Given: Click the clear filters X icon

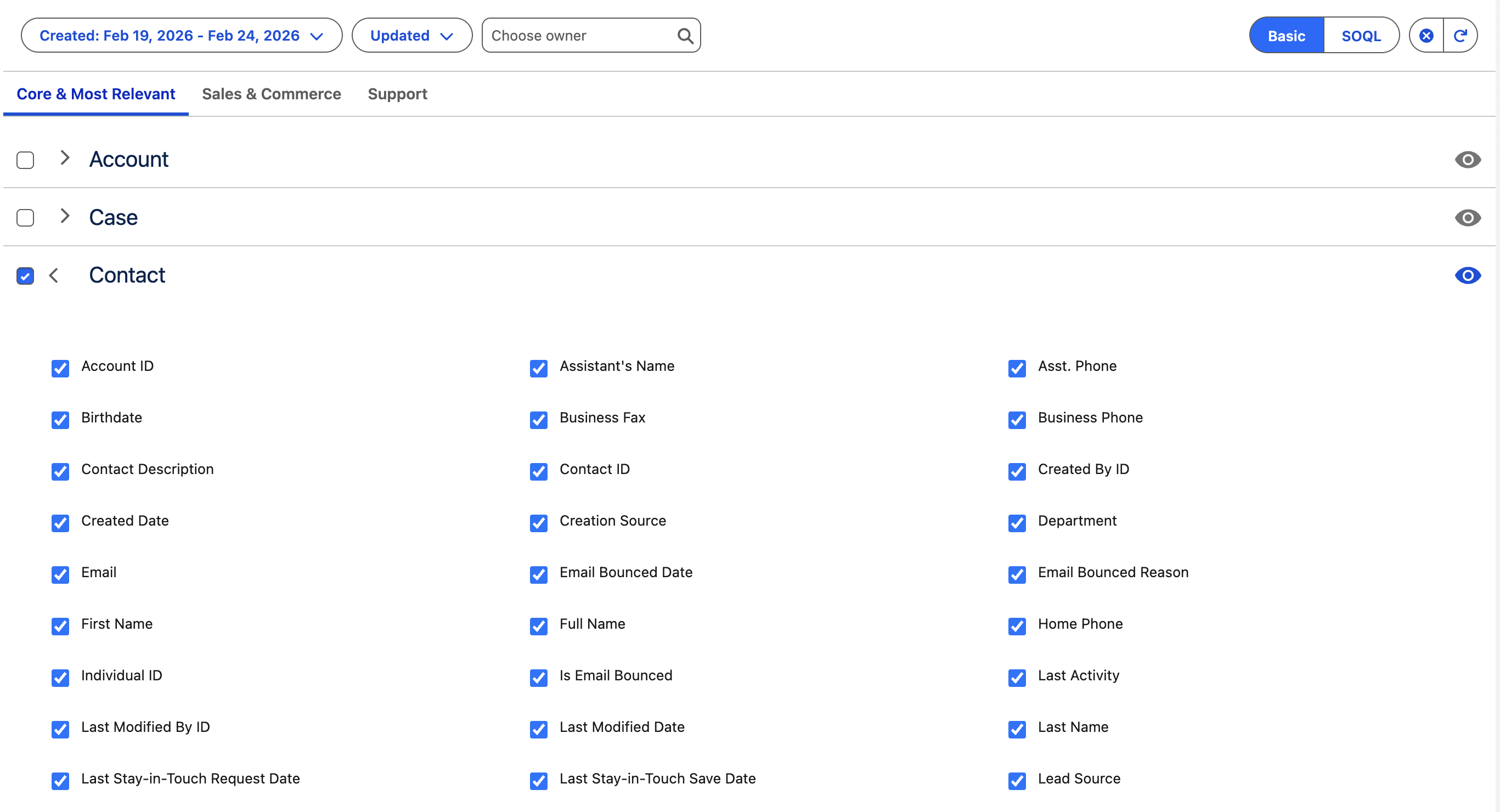Looking at the screenshot, I should click(x=1426, y=36).
